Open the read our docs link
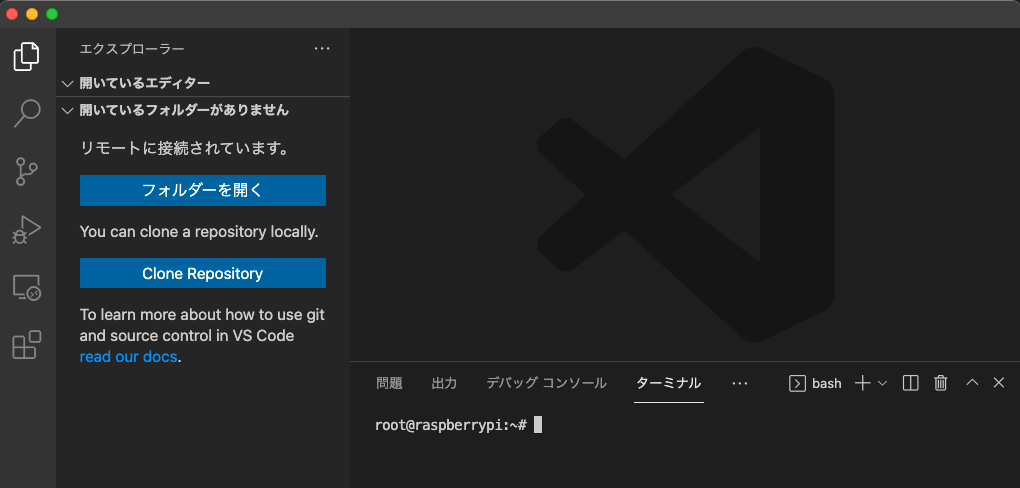Viewport: 1020px width, 488px height. [x=128, y=357]
